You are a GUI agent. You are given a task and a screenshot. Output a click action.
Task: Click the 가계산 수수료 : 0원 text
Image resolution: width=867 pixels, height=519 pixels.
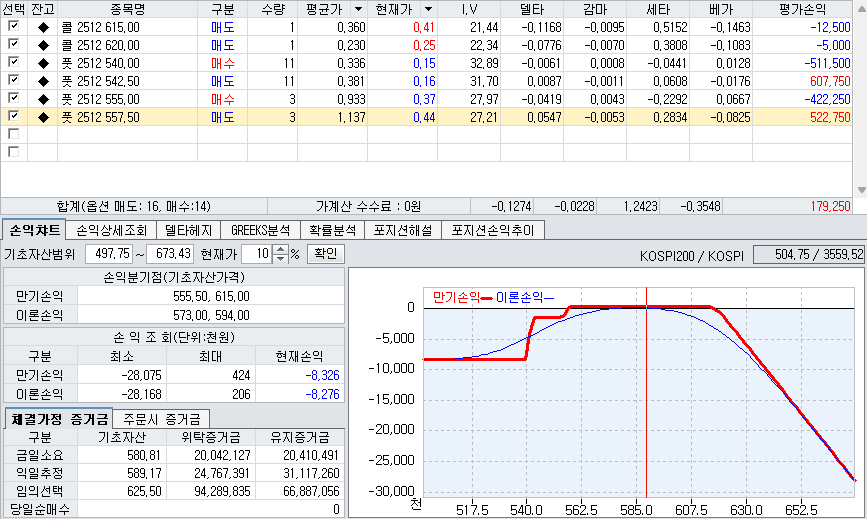click(x=369, y=206)
